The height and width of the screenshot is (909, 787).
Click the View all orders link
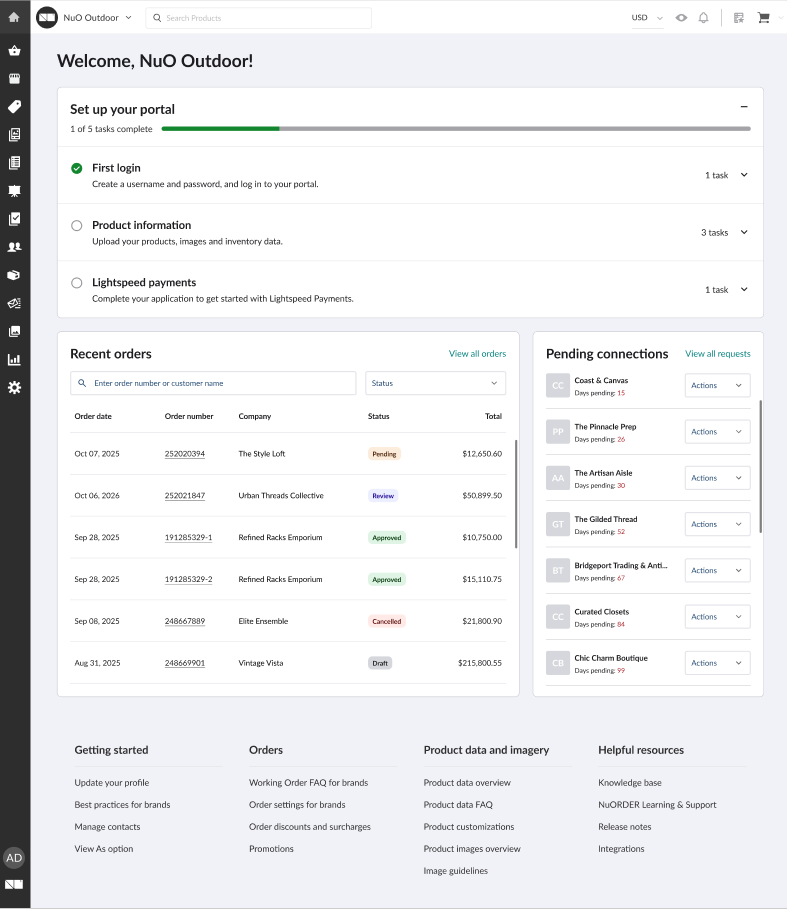coord(477,354)
